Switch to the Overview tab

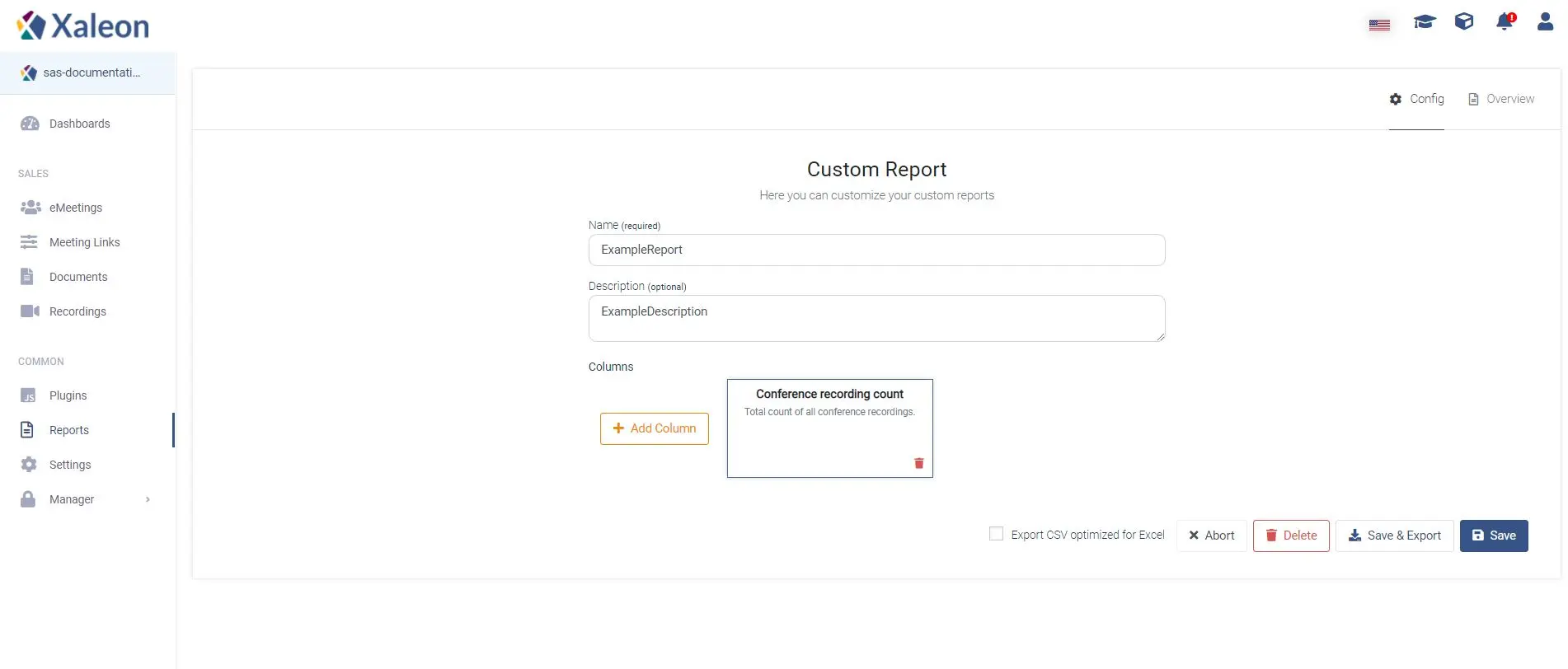[x=1501, y=99]
